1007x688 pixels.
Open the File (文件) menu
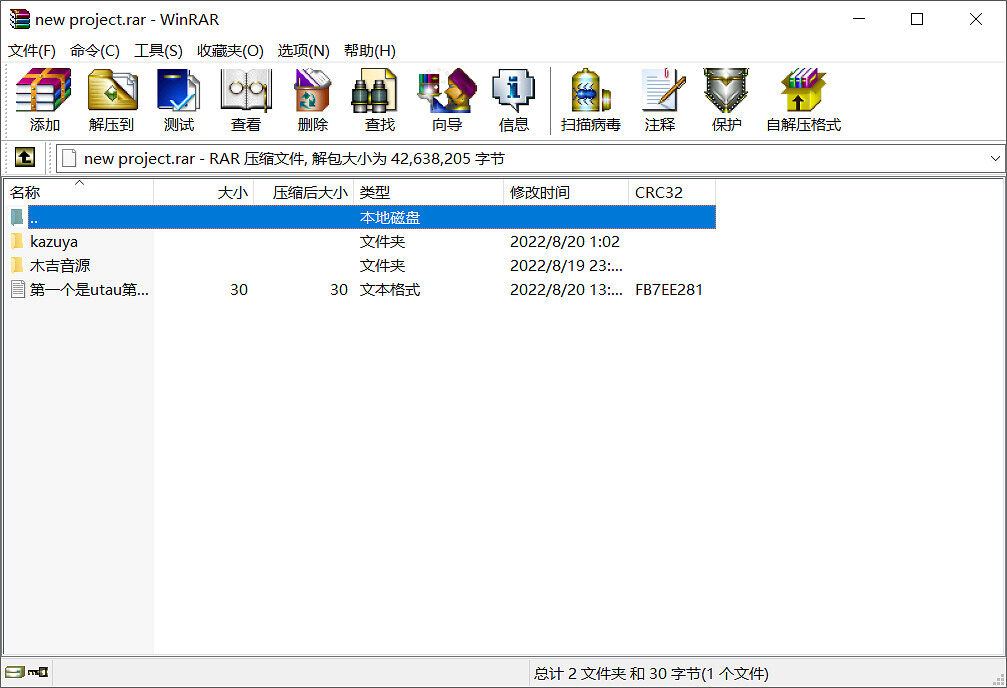click(x=32, y=50)
